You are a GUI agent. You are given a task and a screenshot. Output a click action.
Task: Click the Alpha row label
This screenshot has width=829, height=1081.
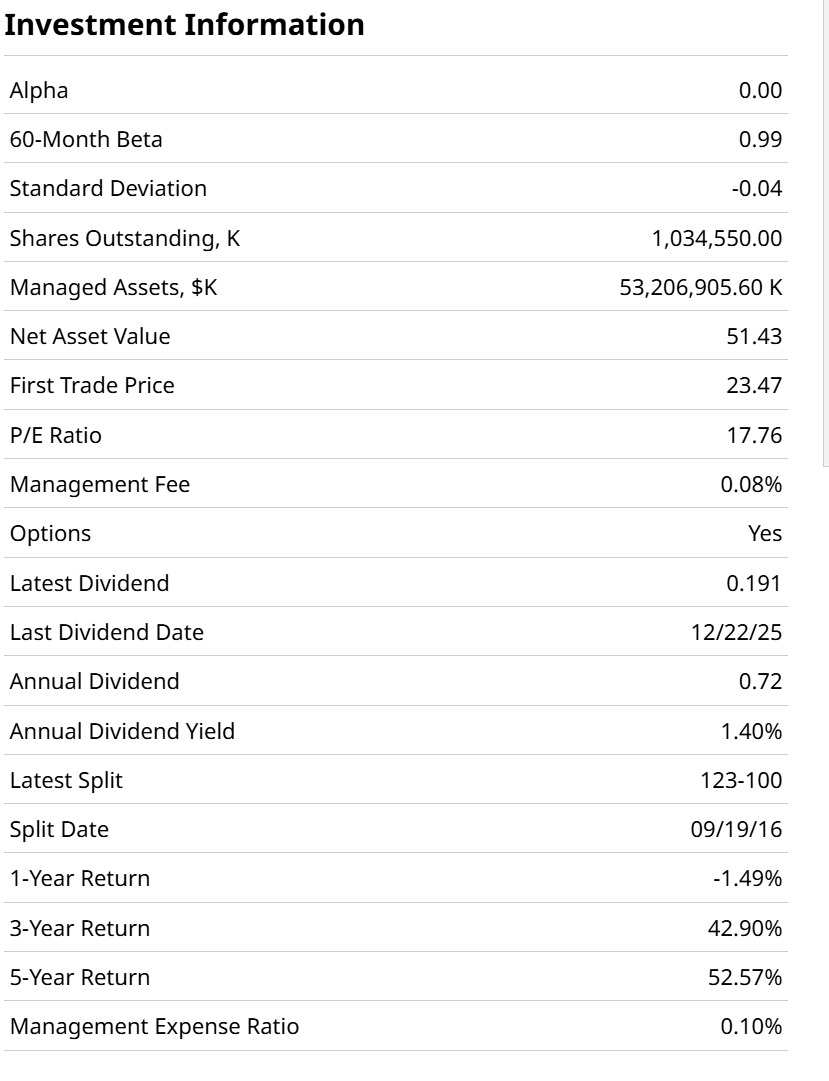tap(39, 91)
